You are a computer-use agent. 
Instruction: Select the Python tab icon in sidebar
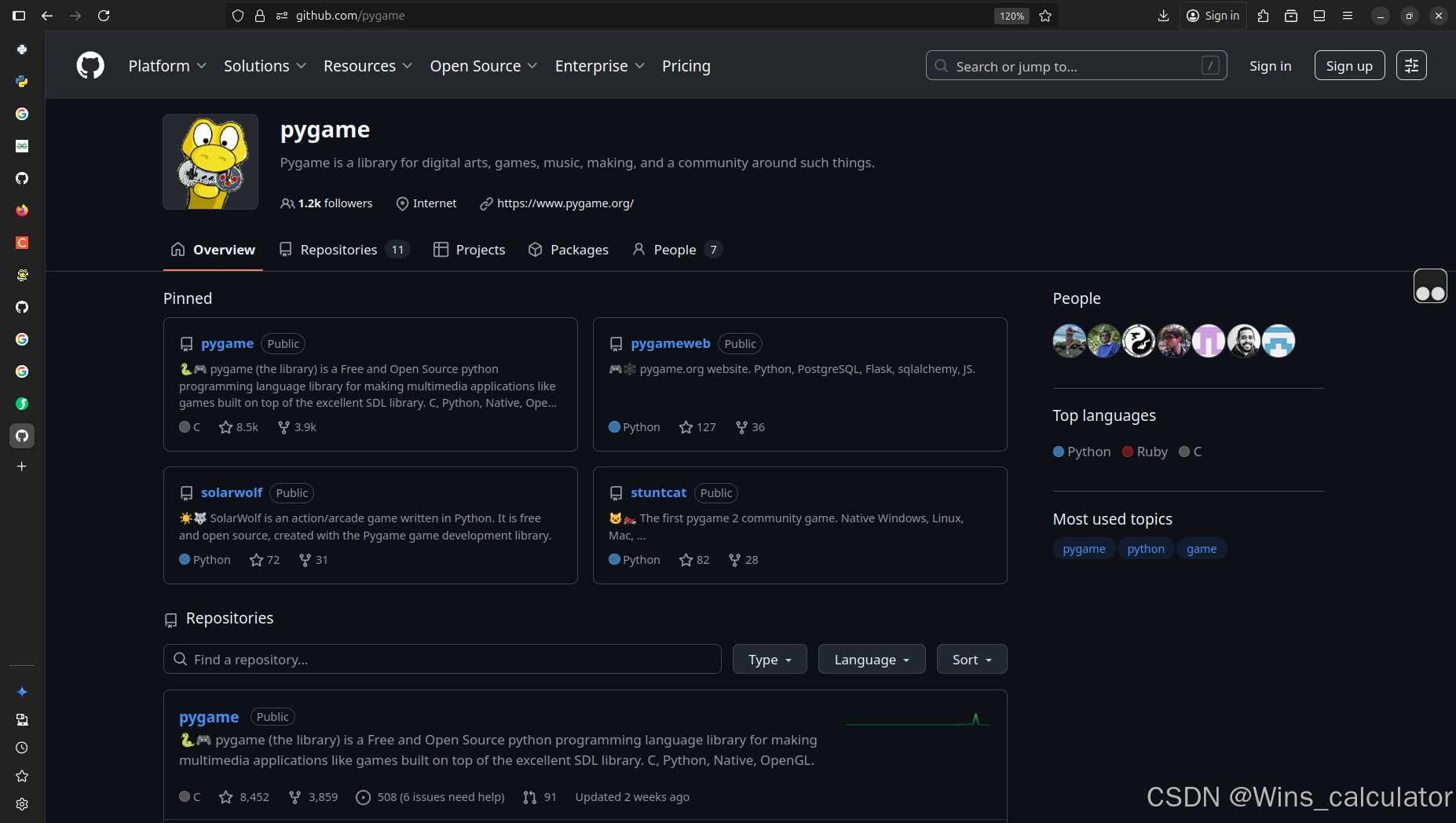[21, 82]
